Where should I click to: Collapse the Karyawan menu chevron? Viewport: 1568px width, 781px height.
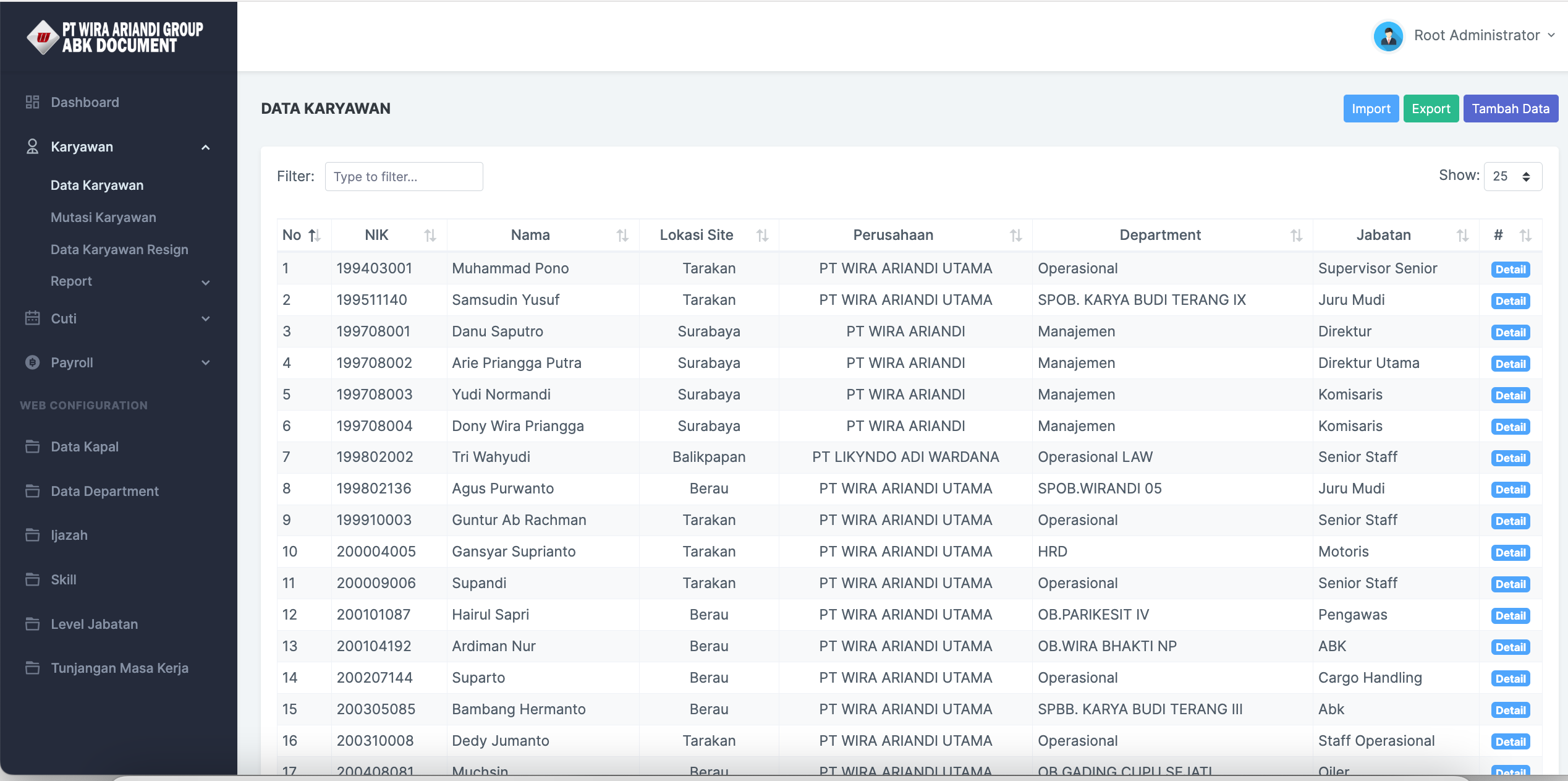point(206,147)
